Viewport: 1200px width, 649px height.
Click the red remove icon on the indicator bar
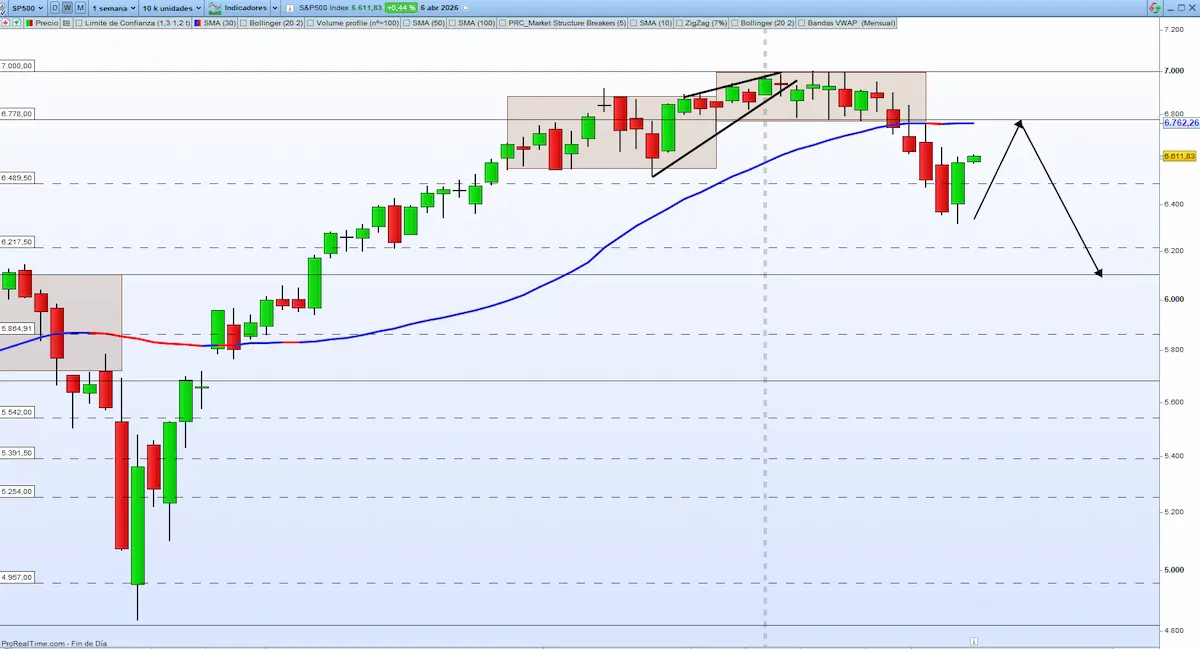click(x=6, y=22)
